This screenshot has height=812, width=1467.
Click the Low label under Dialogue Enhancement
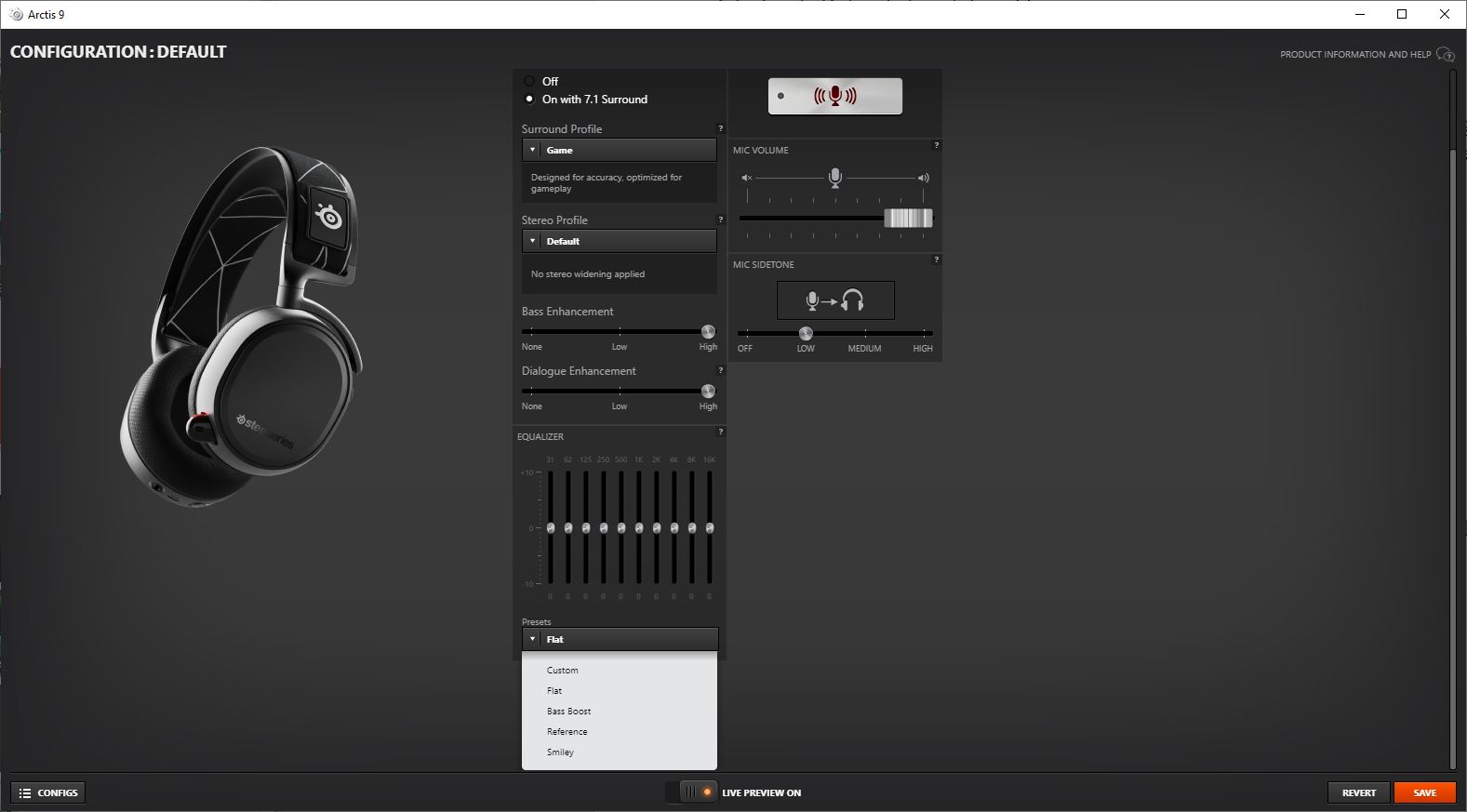[620, 406]
